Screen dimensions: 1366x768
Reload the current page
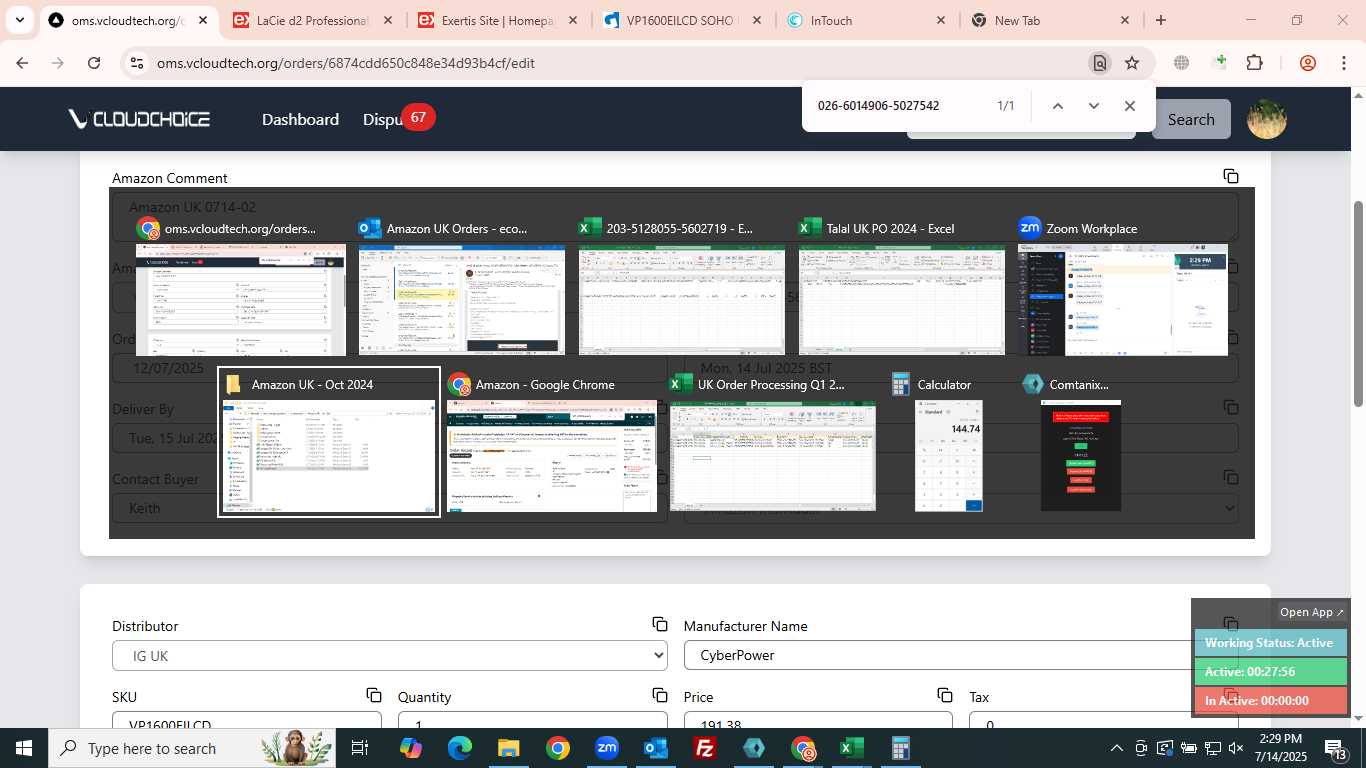click(94, 63)
